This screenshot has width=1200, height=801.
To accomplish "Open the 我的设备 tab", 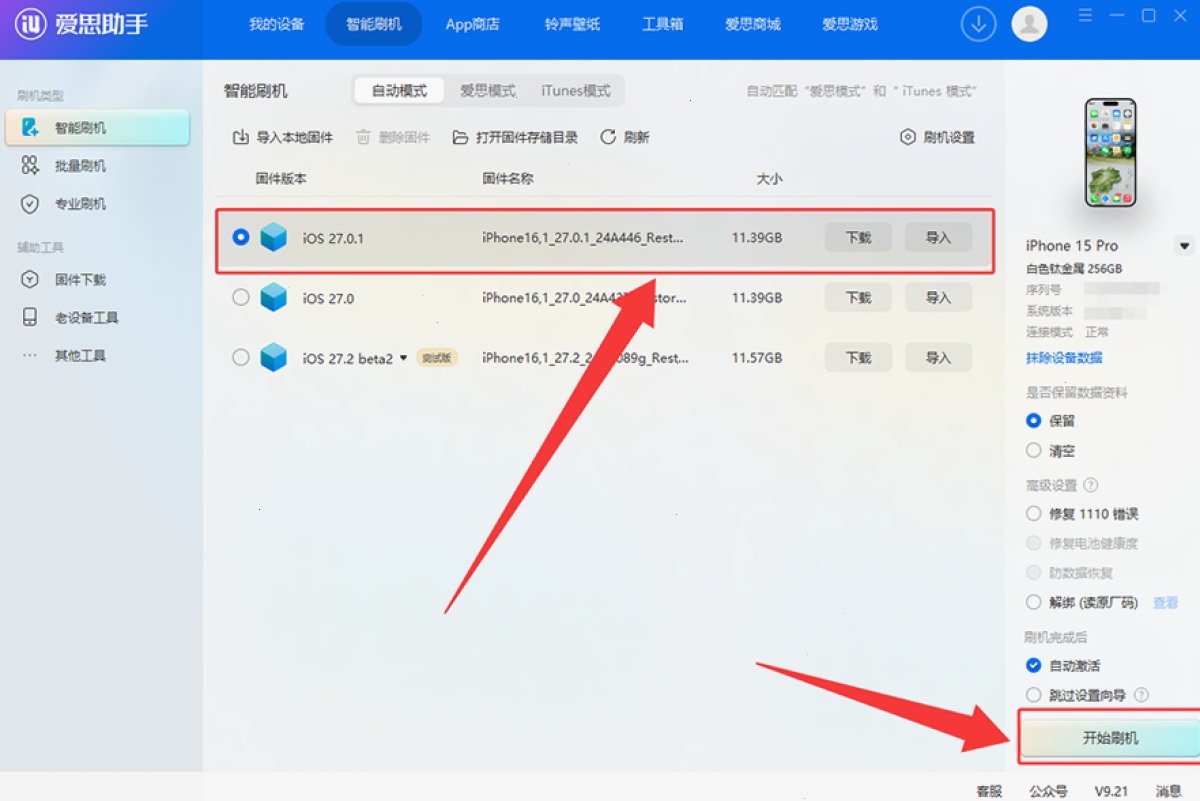I will pos(277,24).
